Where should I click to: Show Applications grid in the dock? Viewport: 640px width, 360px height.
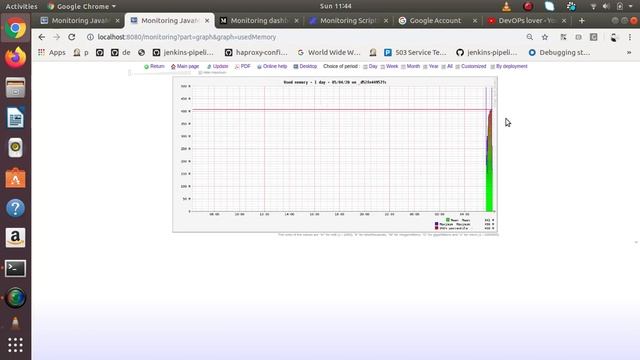16,345
